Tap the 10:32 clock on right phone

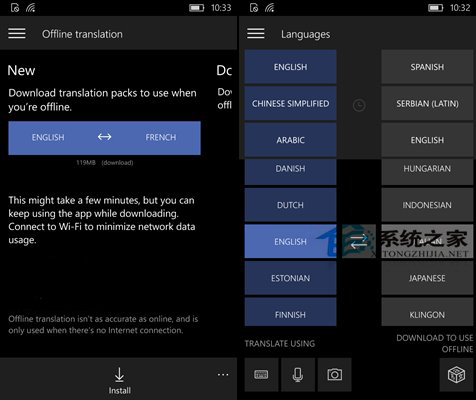pyautogui.click(x=460, y=8)
